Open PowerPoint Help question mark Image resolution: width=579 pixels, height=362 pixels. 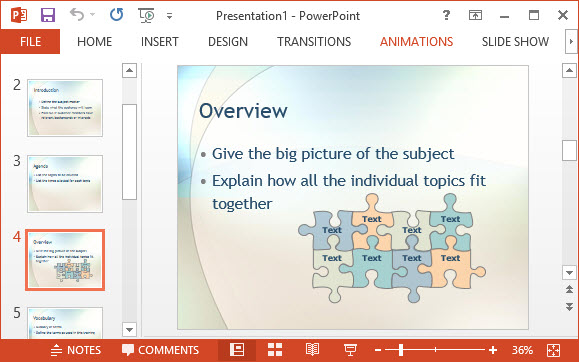tap(446, 15)
